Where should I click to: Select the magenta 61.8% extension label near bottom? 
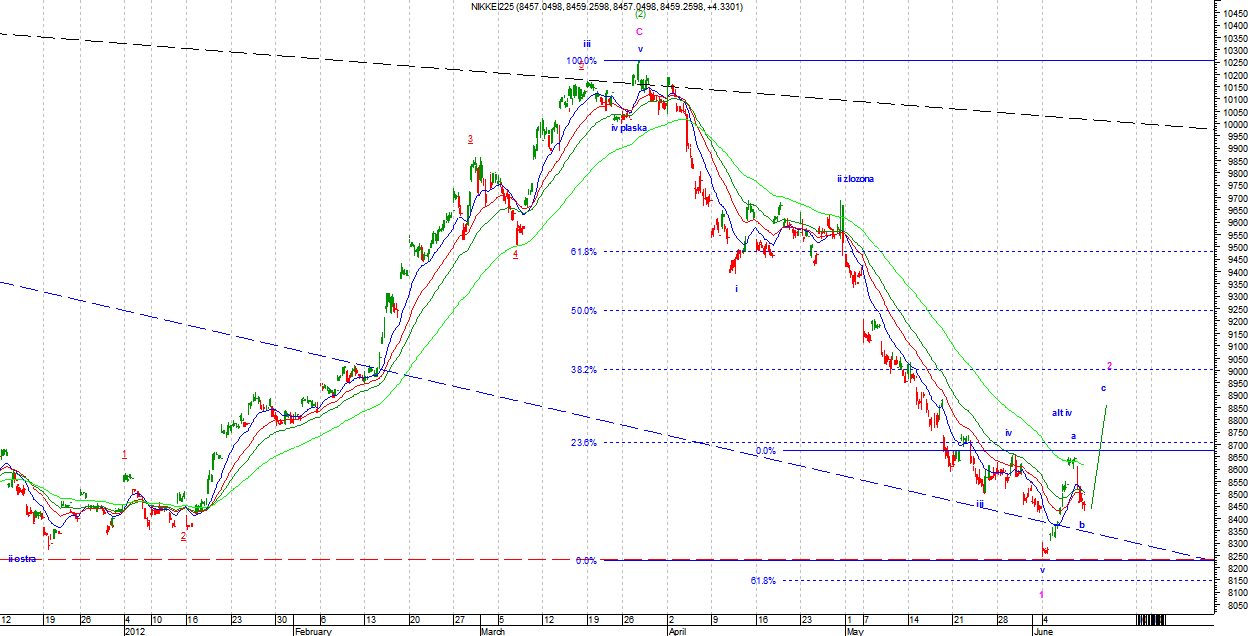coord(764,580)
